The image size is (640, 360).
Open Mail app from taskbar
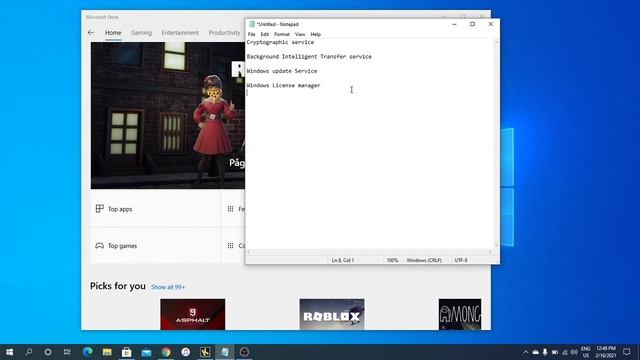click(x=146, y=352)
